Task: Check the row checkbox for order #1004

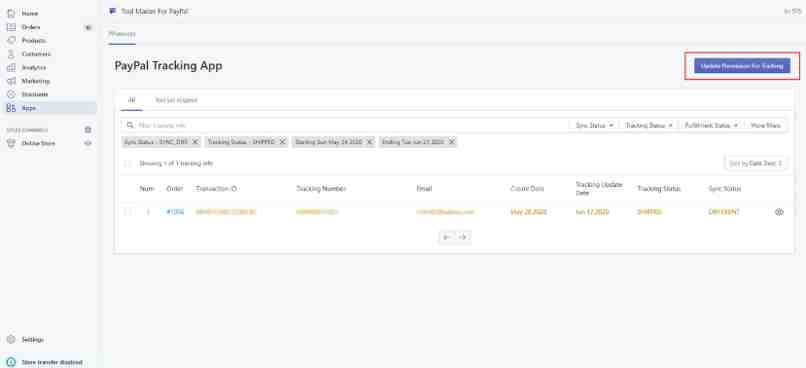Action: [128, 212]
